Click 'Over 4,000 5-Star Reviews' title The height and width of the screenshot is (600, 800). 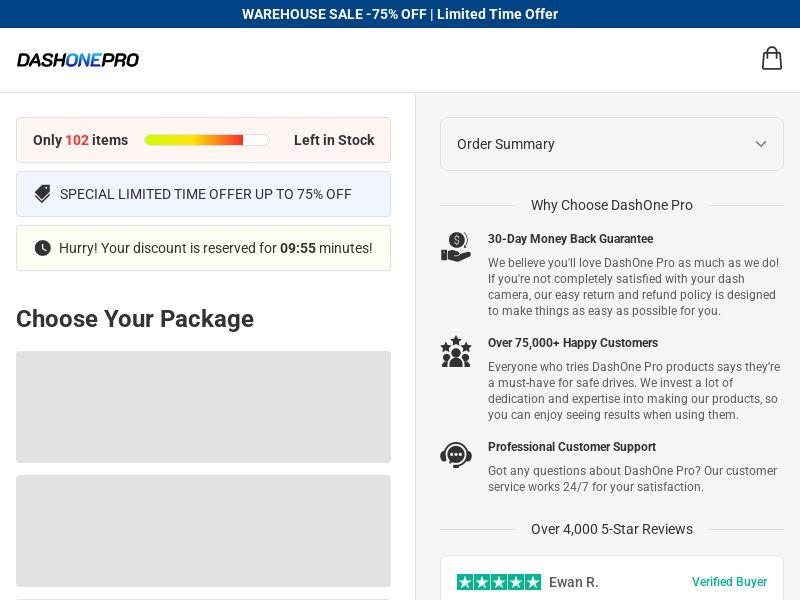(x=612, y=529)
